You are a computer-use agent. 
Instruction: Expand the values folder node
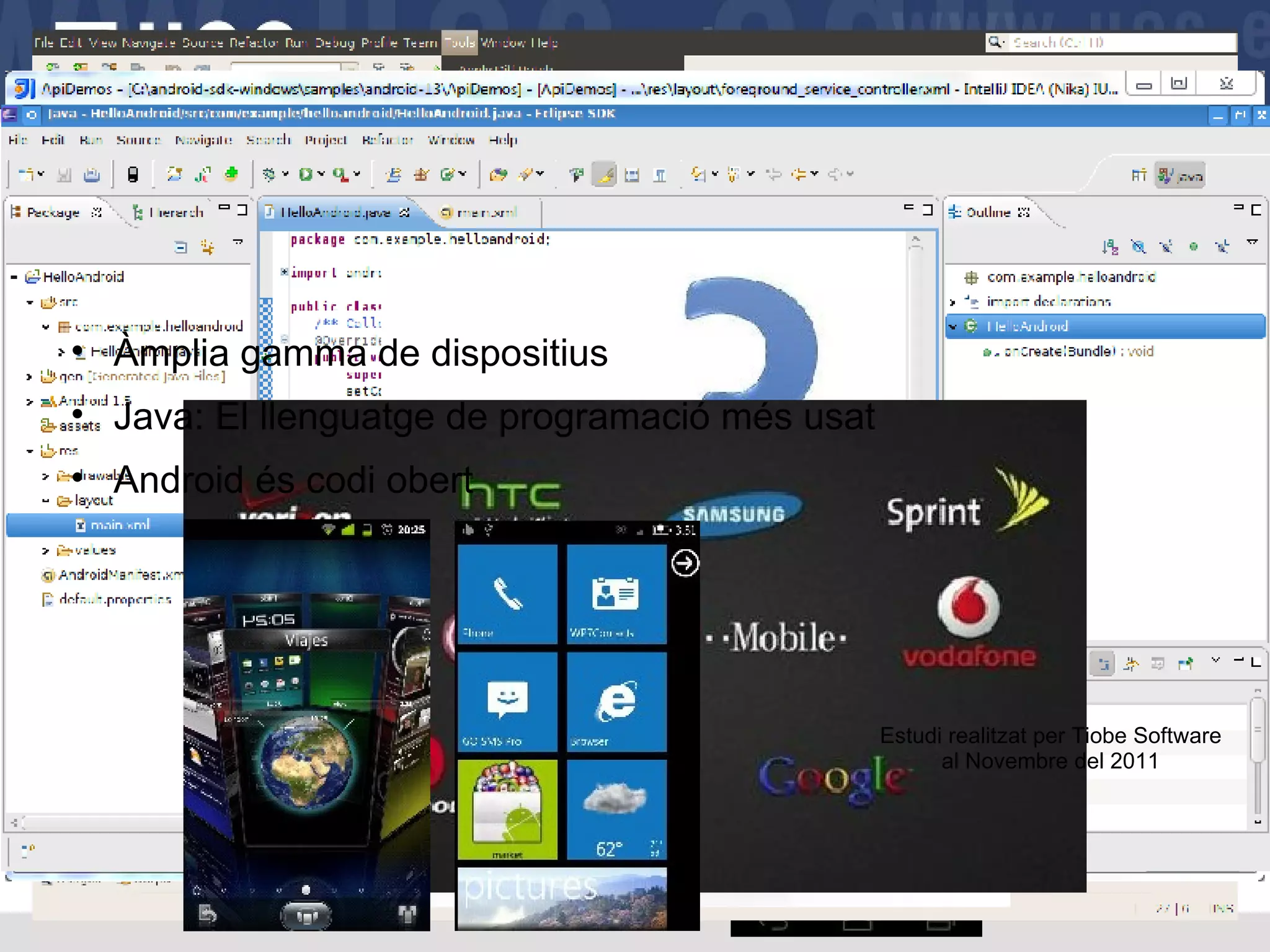[45, 550]
